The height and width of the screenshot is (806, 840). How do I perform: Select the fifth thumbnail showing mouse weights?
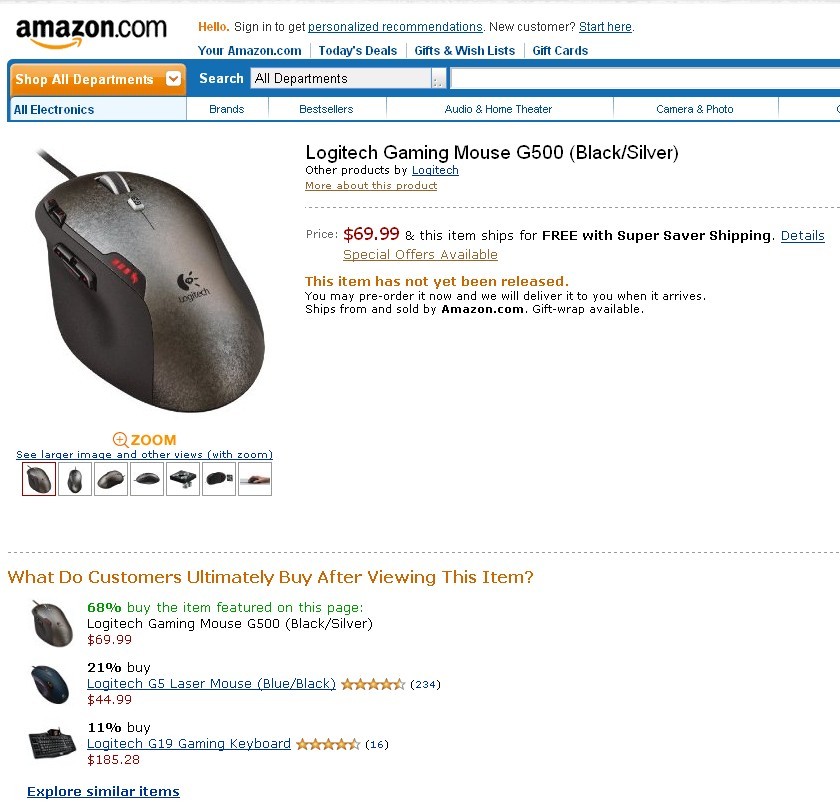click(x=183, y=479)
